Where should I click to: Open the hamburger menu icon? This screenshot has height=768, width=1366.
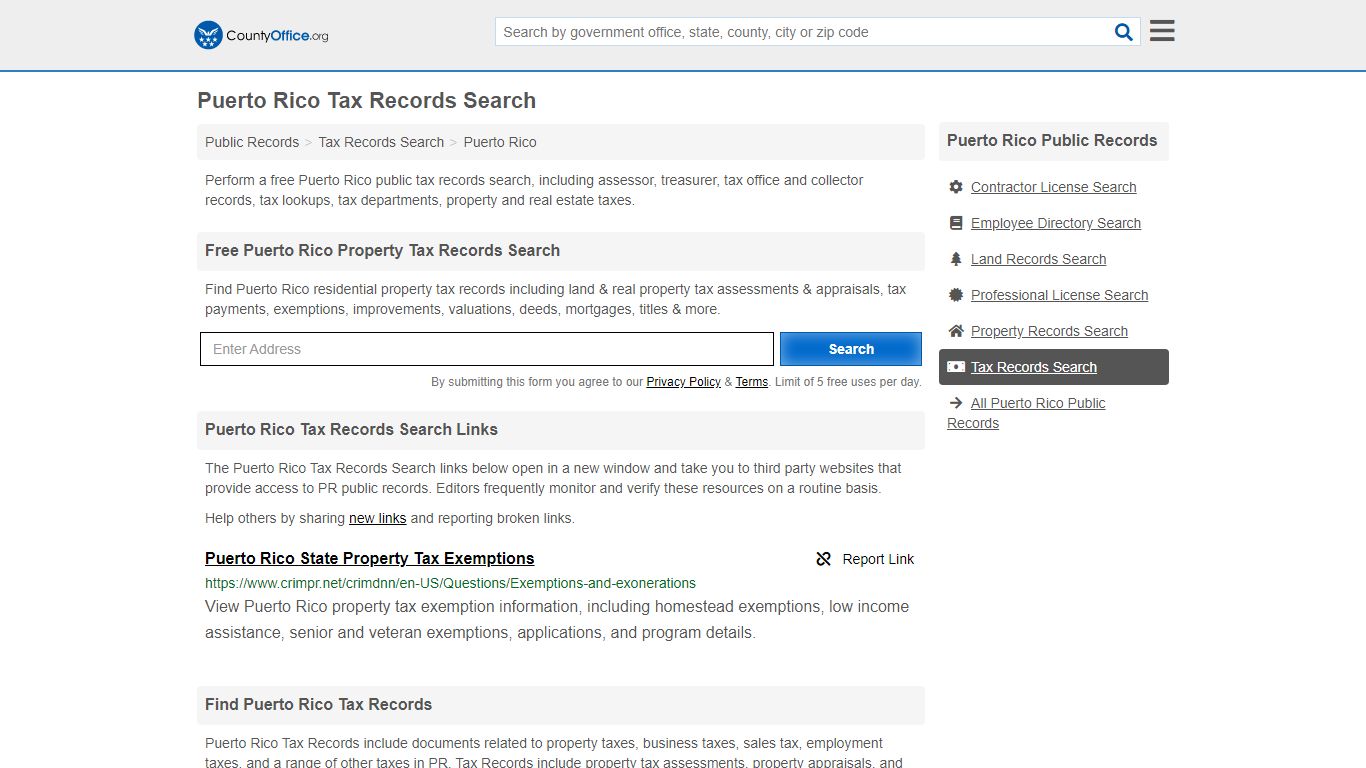(1162, 31)
